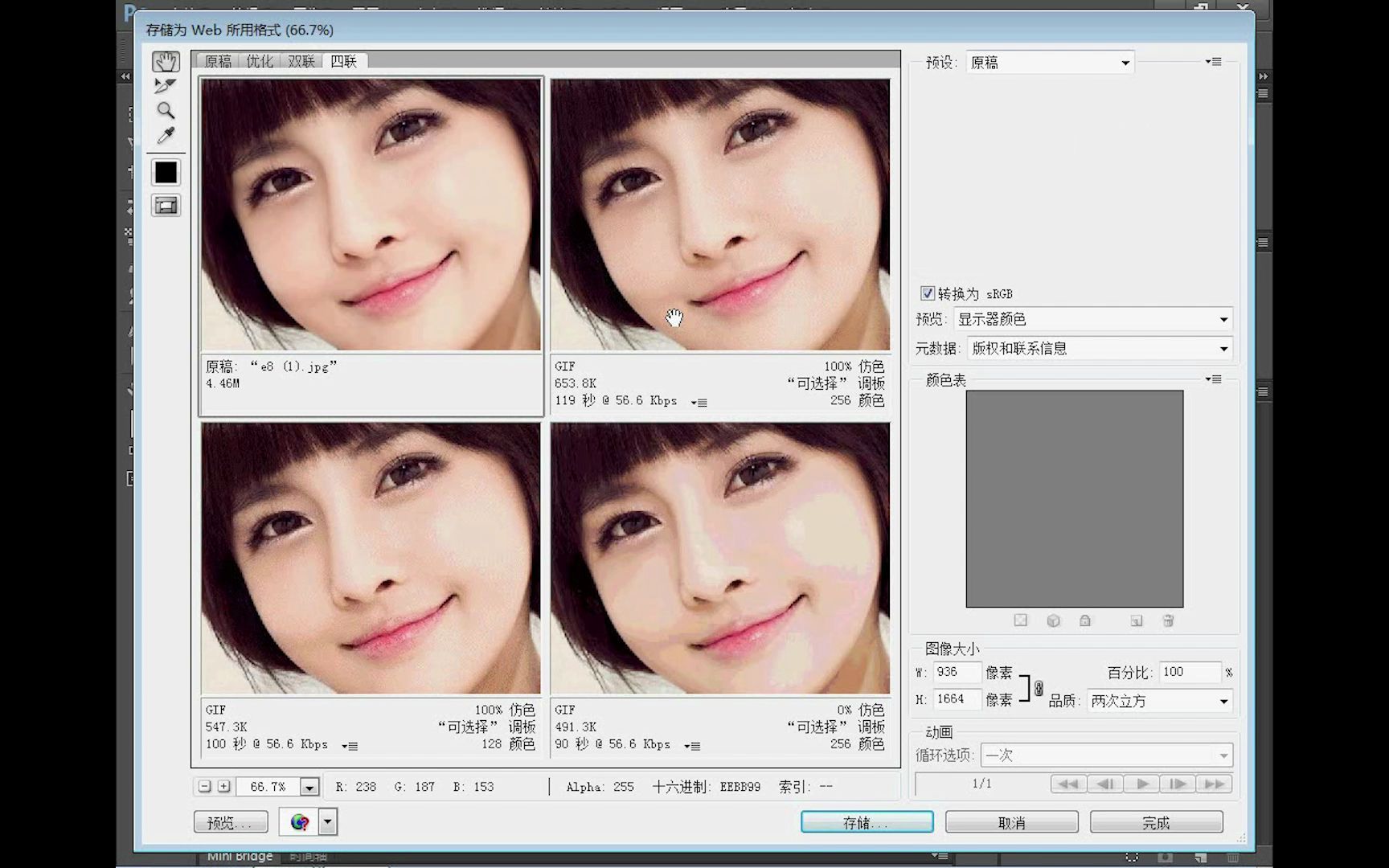Screen dimensions: 1389x868
Task: Go to last animation frame
Action: [1215, 784]
